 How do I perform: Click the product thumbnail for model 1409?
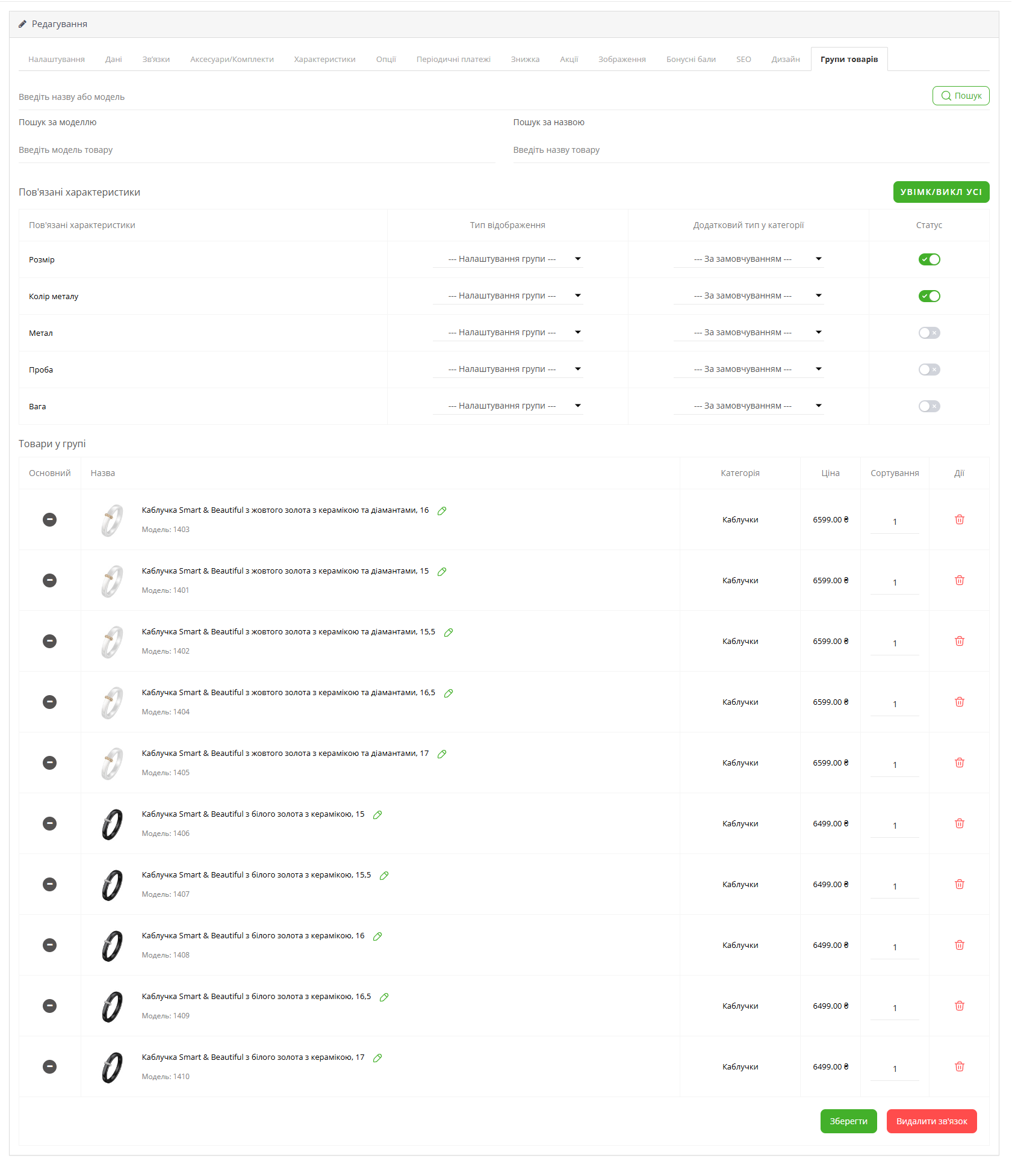tap(112, 1006)
